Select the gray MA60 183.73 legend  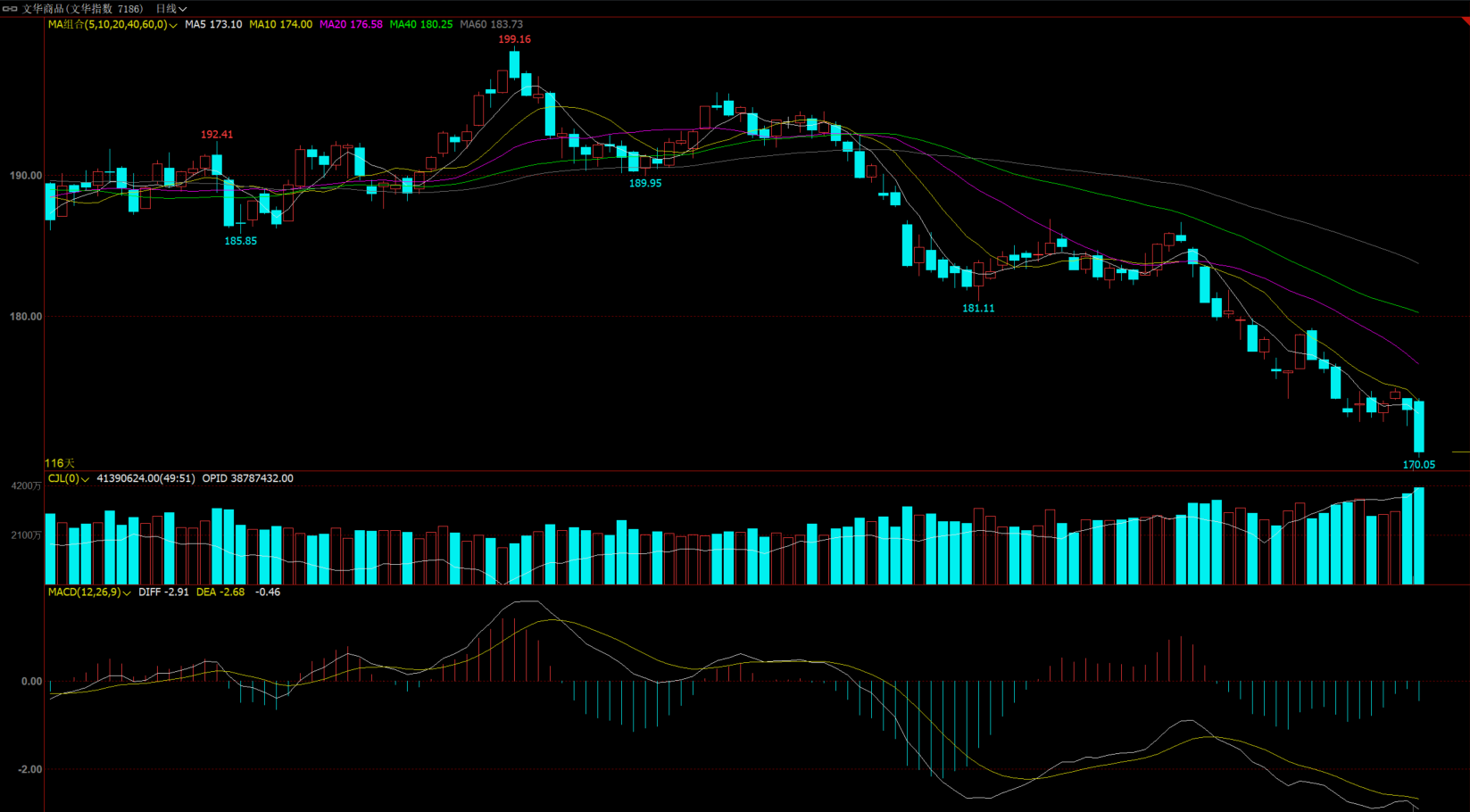(x=491, y=25)
